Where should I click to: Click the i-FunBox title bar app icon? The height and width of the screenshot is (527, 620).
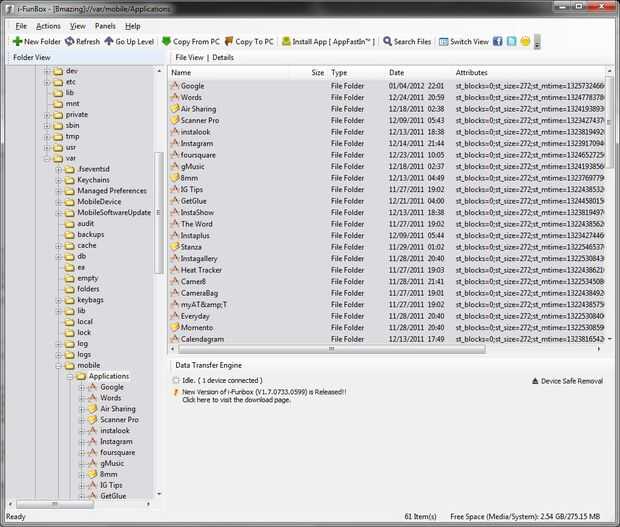pos(10,8)
